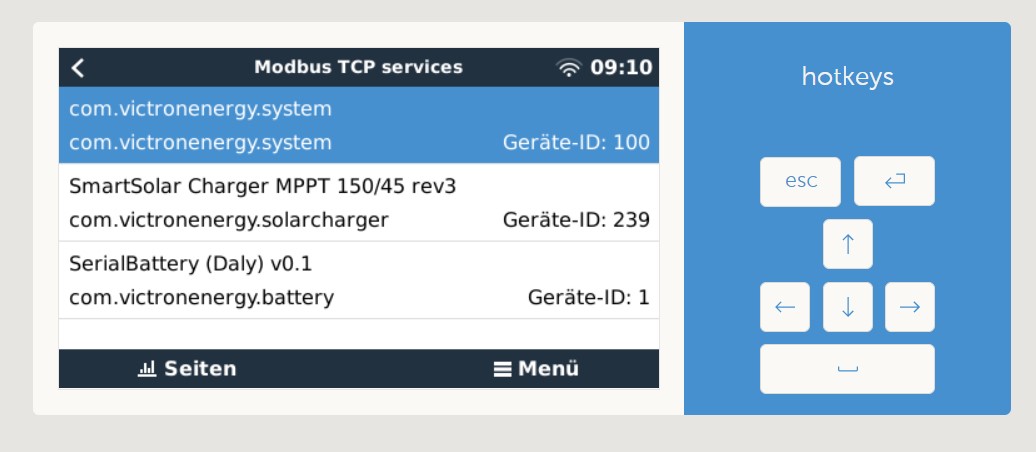
Task: Click the WiFi signal status icon
Action: [x=568, y=67]
